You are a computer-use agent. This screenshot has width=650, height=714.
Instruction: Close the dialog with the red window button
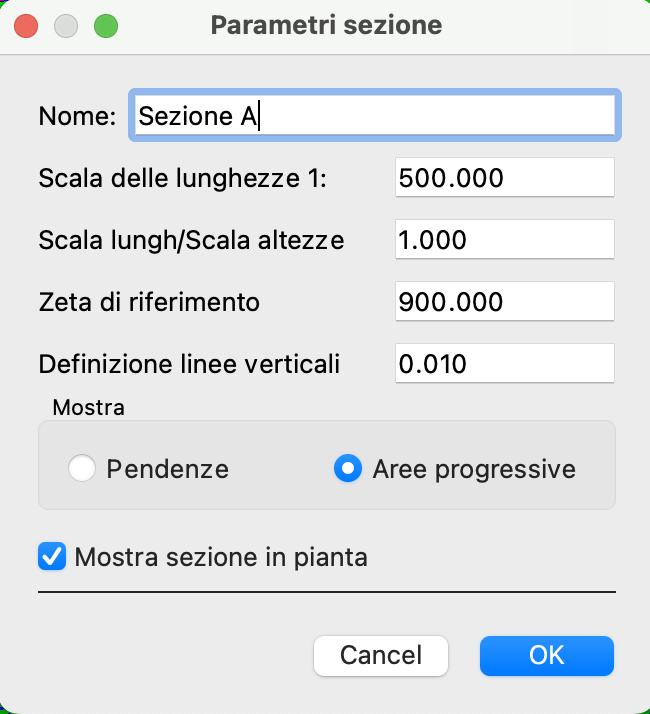[x=26, y=26]
